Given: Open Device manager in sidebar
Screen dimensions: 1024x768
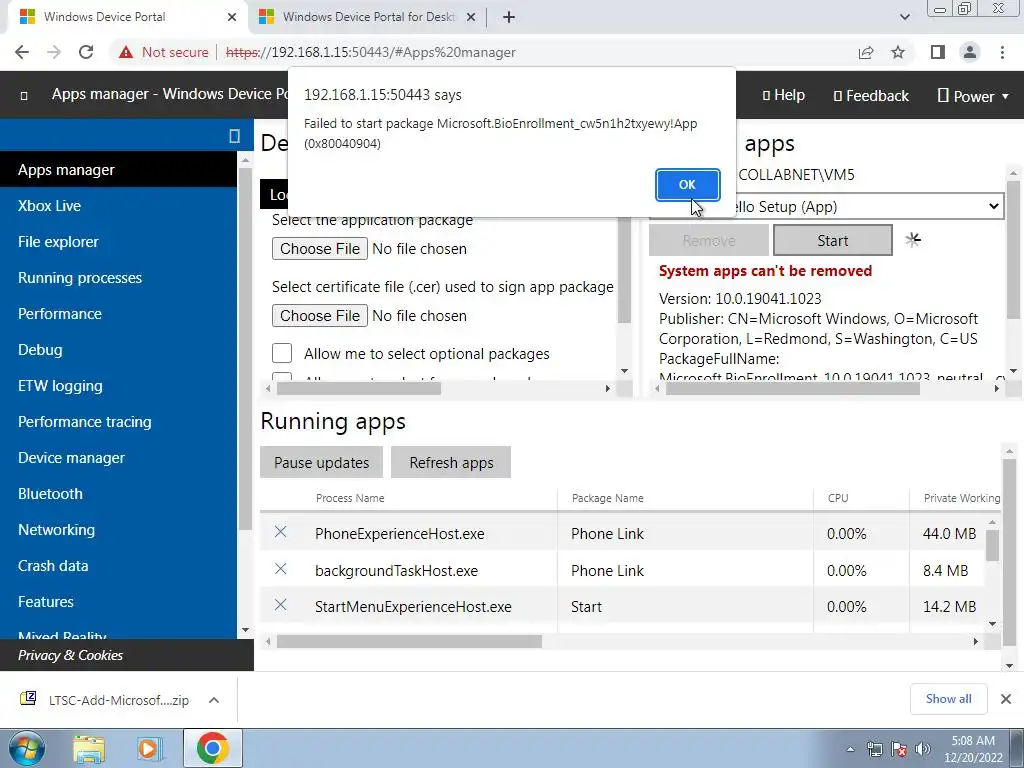Looking at the screenshot, I should (x=118, y=458).
